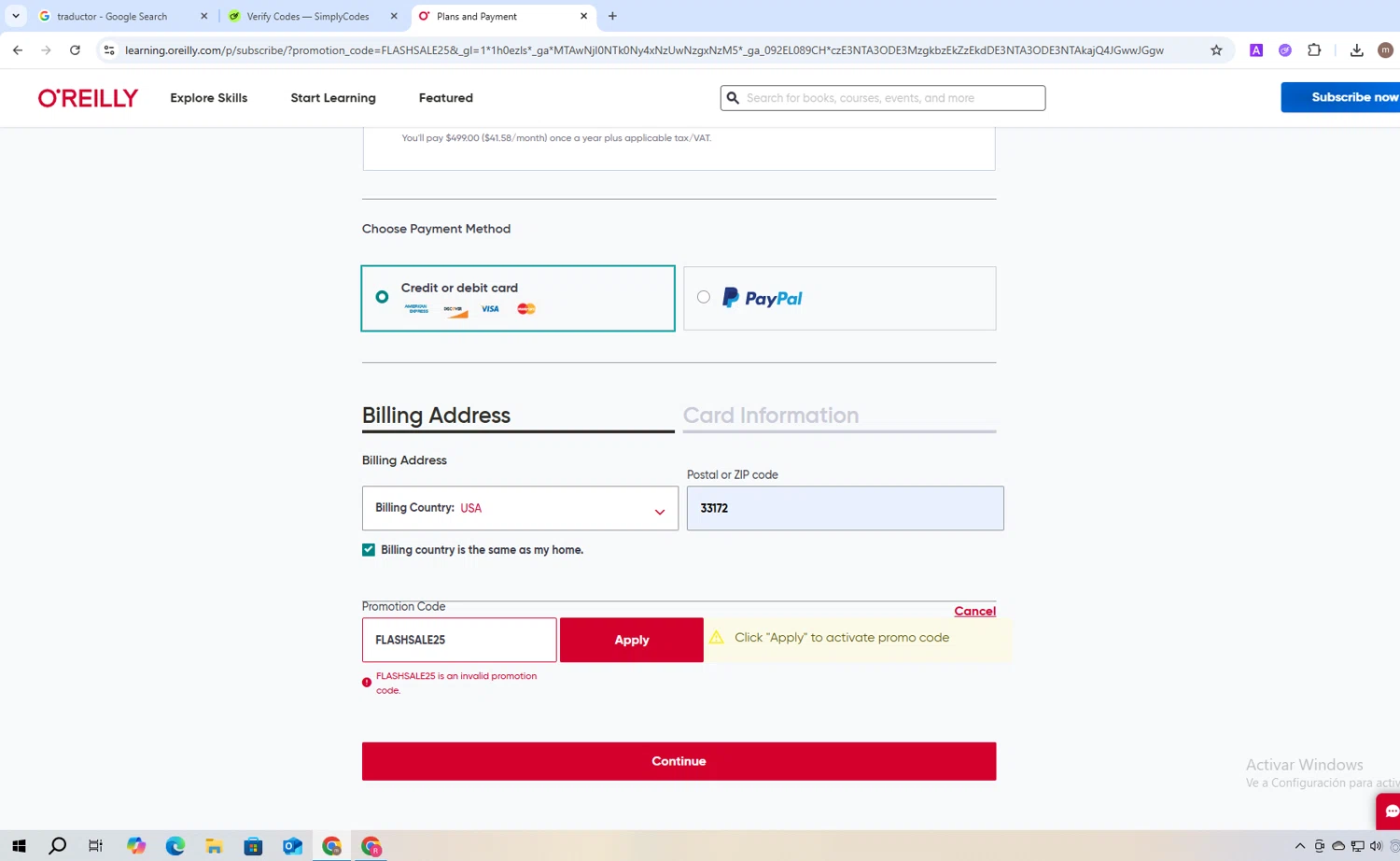Click the 'You'll pay $499.00' pricing text
Image resolution: width=1400 pixels, height=861 pixels.
click(x=556, y=138)
